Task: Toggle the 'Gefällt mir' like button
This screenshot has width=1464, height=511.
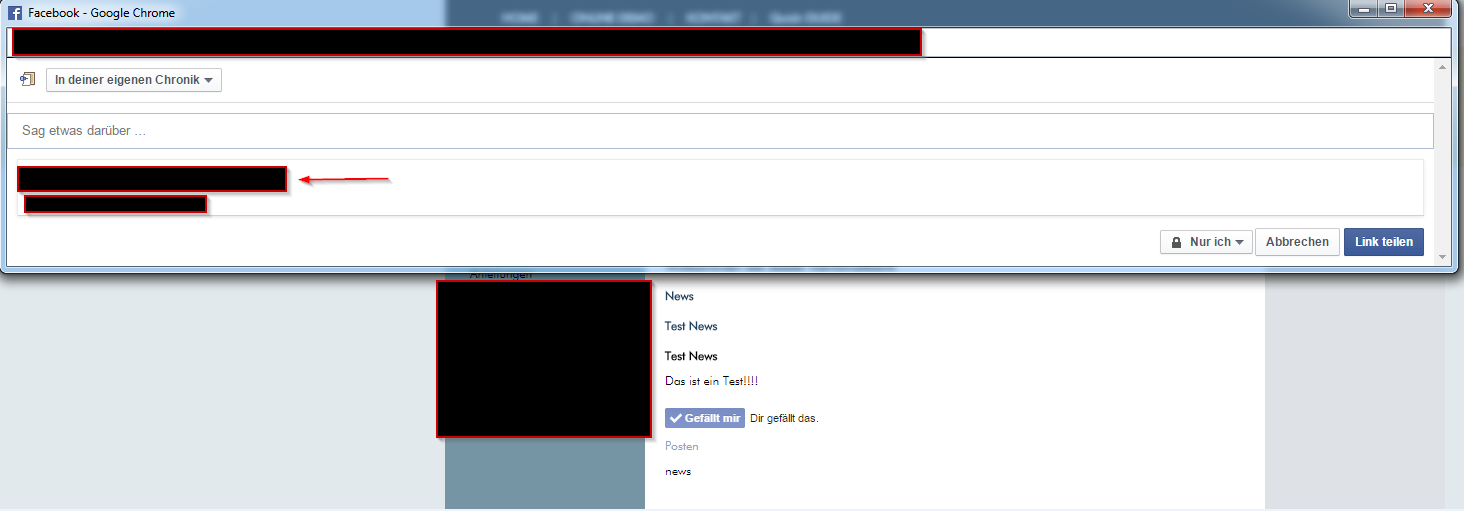Action: click(x=705, y=418)
